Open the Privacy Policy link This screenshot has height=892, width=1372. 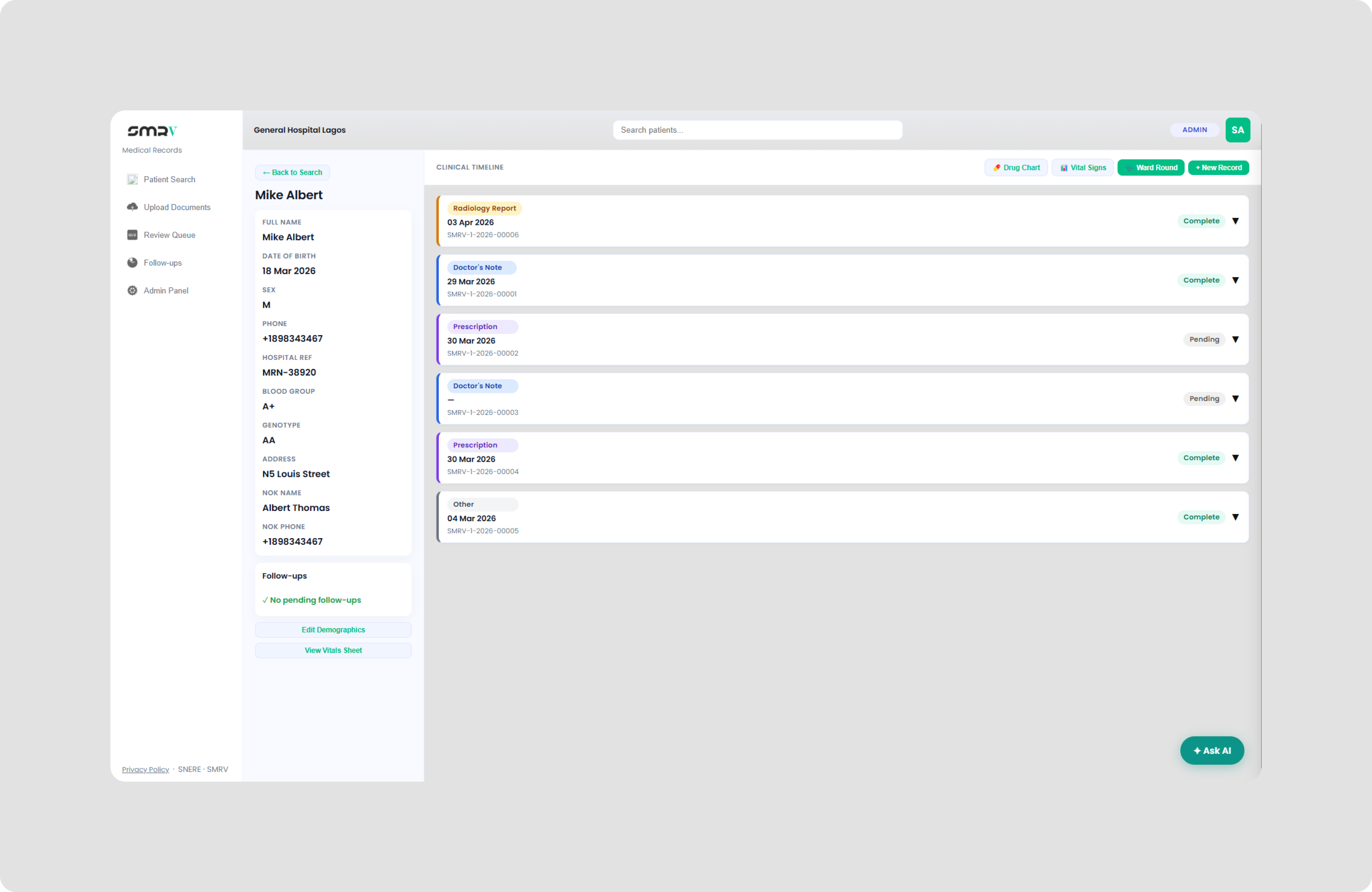pos(145,769)
